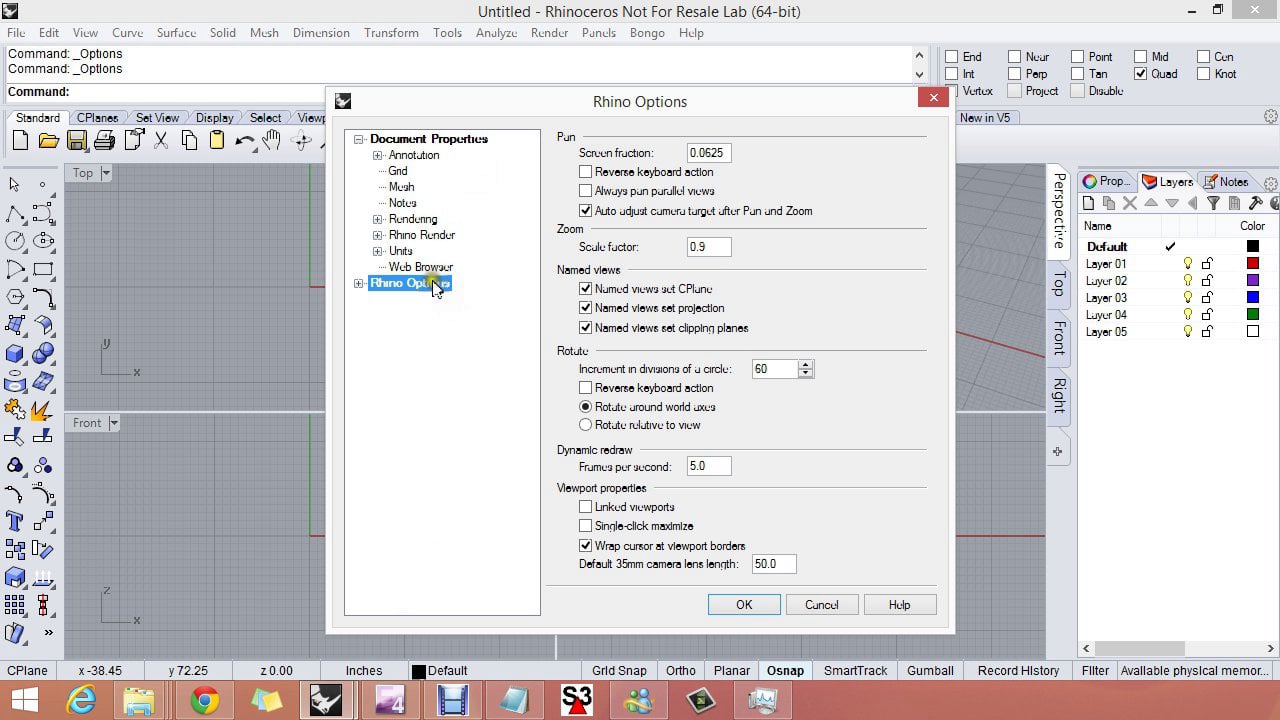Click the Cut scissors icon
1280x720 pixels.
pyautogui.click(x=161, y=141)
